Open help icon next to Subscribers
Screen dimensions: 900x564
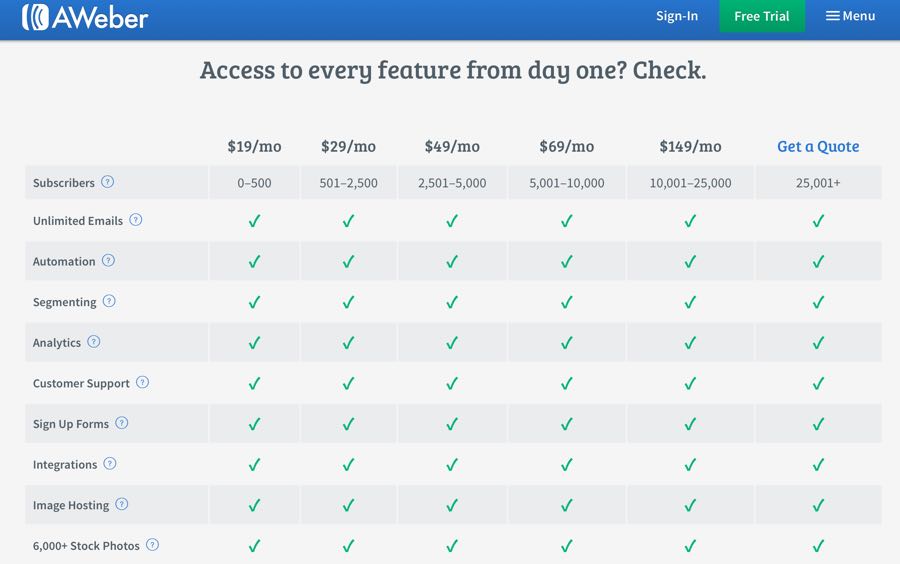pos(107,182)
